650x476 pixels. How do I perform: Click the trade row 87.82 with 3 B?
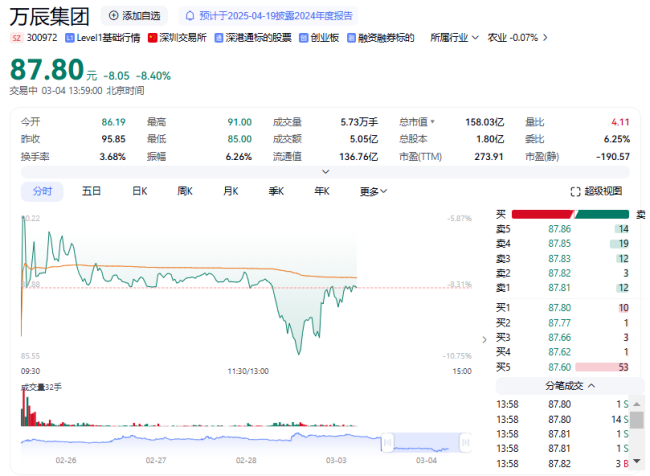click(563, 464)
